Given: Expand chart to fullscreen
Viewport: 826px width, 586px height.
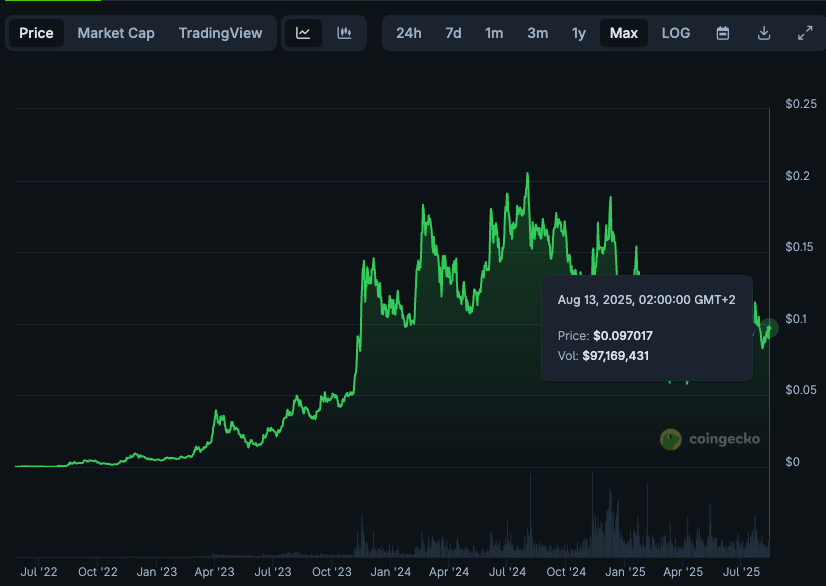Looking at the screenshot, I should (x=805, y=33).
